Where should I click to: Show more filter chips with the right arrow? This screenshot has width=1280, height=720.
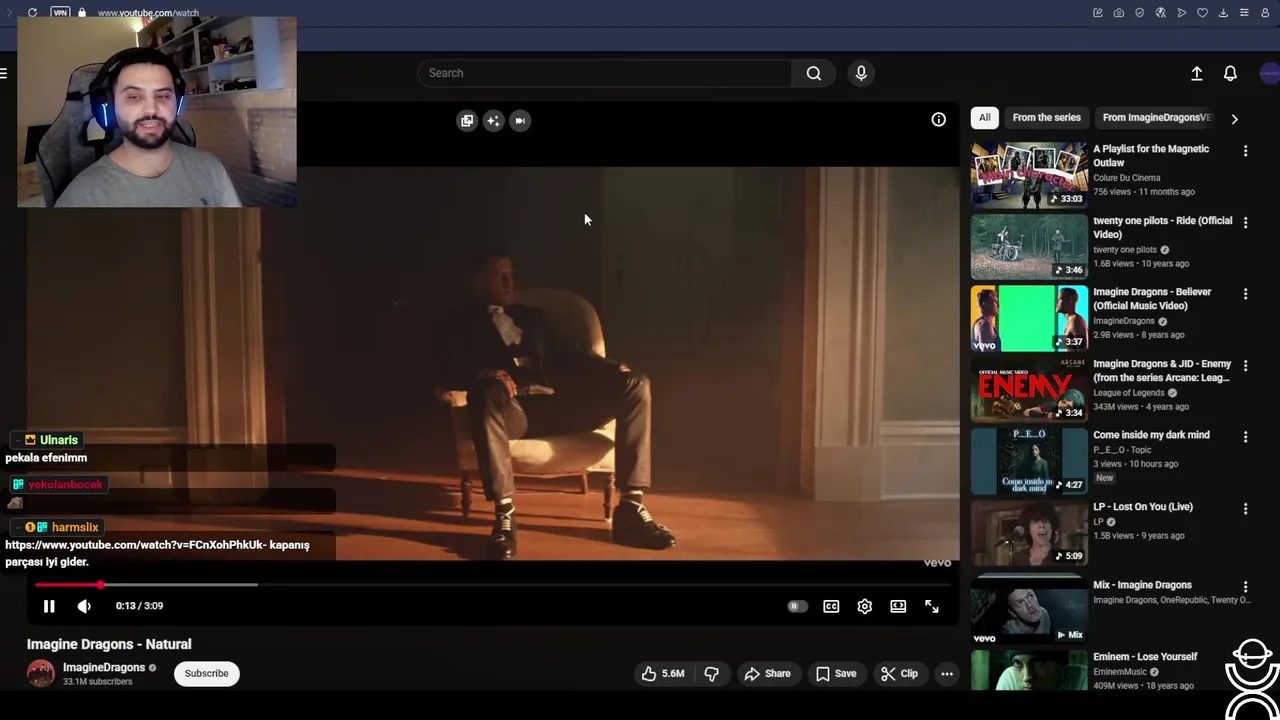pos(1234,119)
